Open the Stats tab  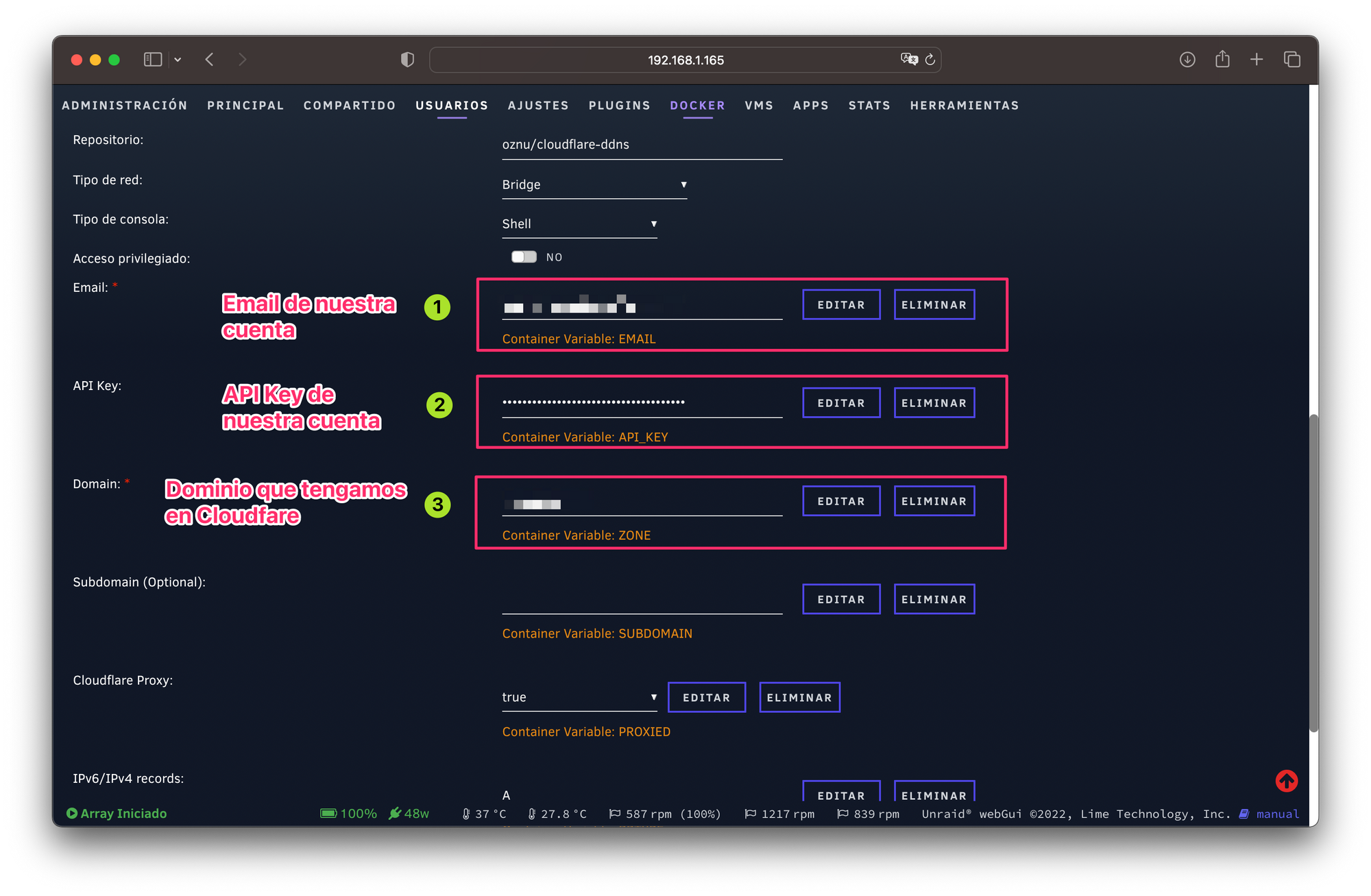[869, 106]
